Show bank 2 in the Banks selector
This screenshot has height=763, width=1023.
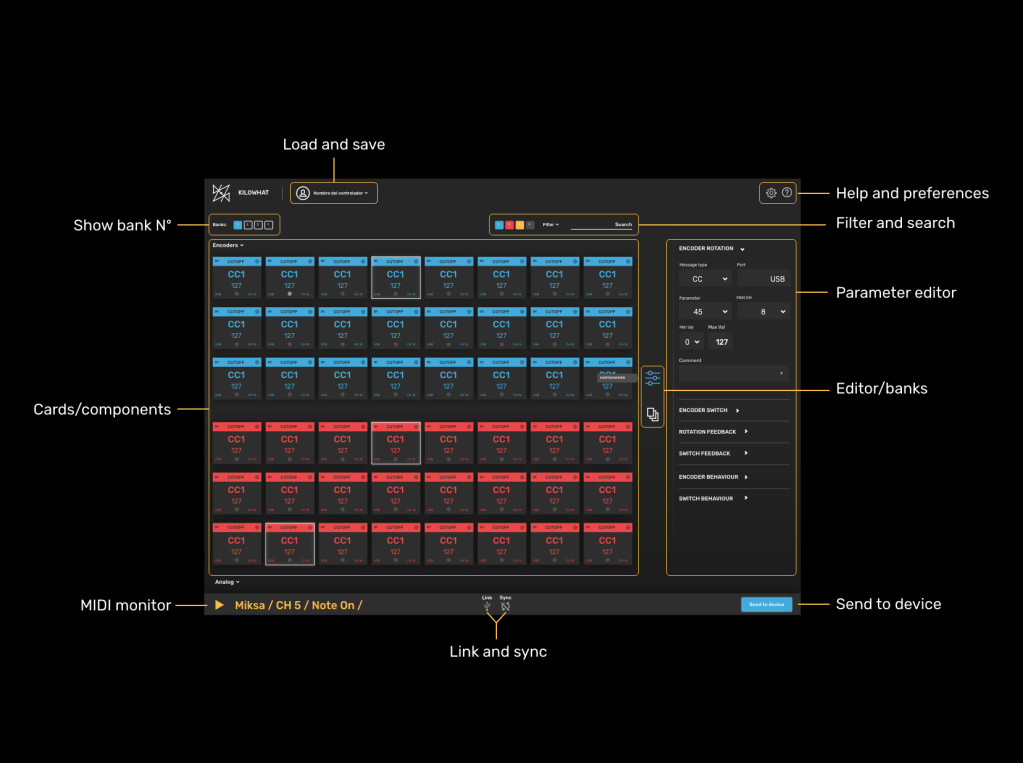(x=248, y=225)
